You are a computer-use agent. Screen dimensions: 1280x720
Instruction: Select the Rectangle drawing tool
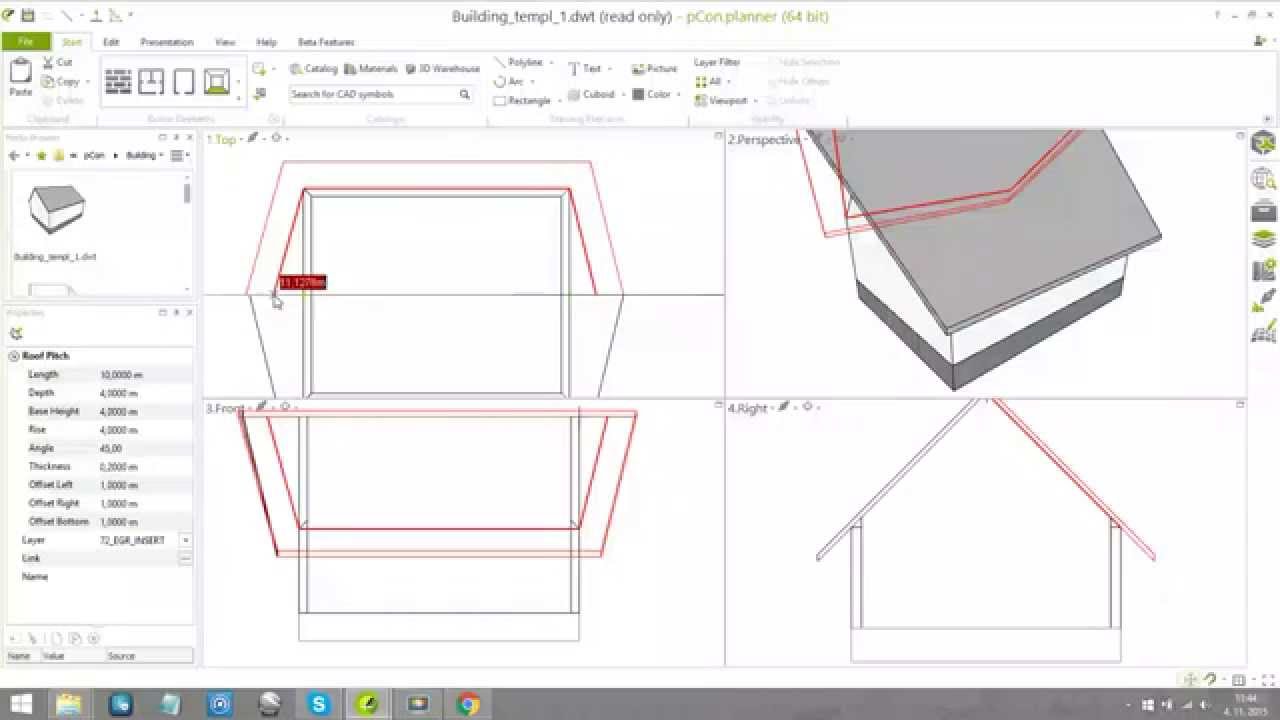coord(522,100)
